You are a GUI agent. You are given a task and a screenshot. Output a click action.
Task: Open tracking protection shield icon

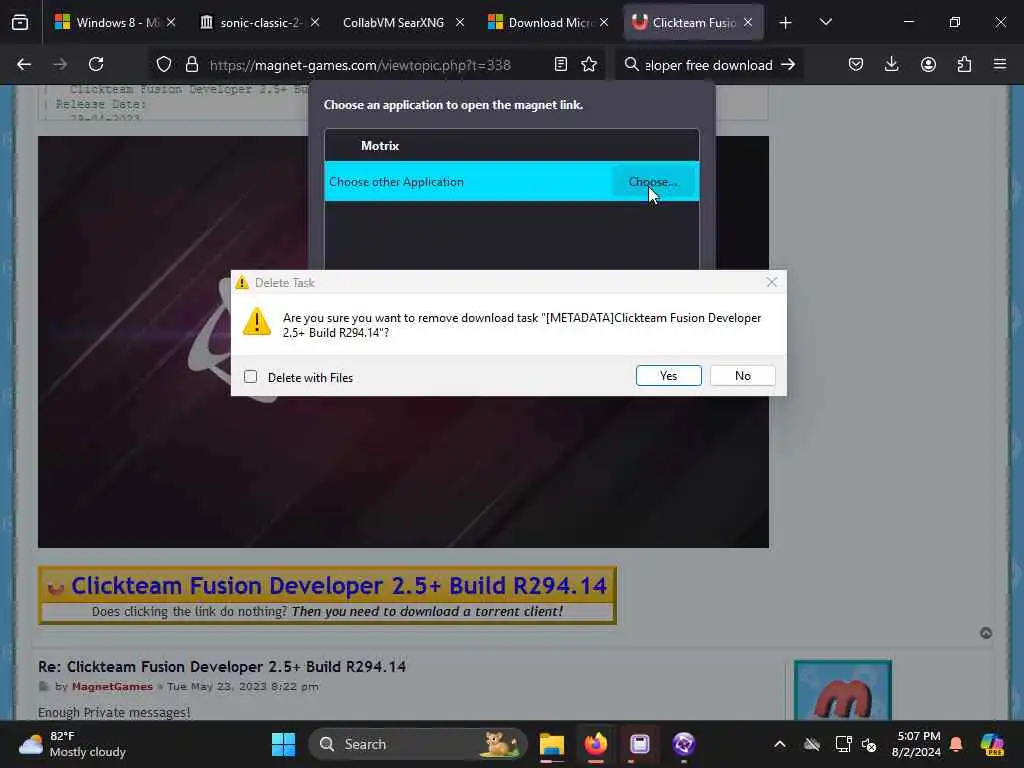tap(164, 65)
